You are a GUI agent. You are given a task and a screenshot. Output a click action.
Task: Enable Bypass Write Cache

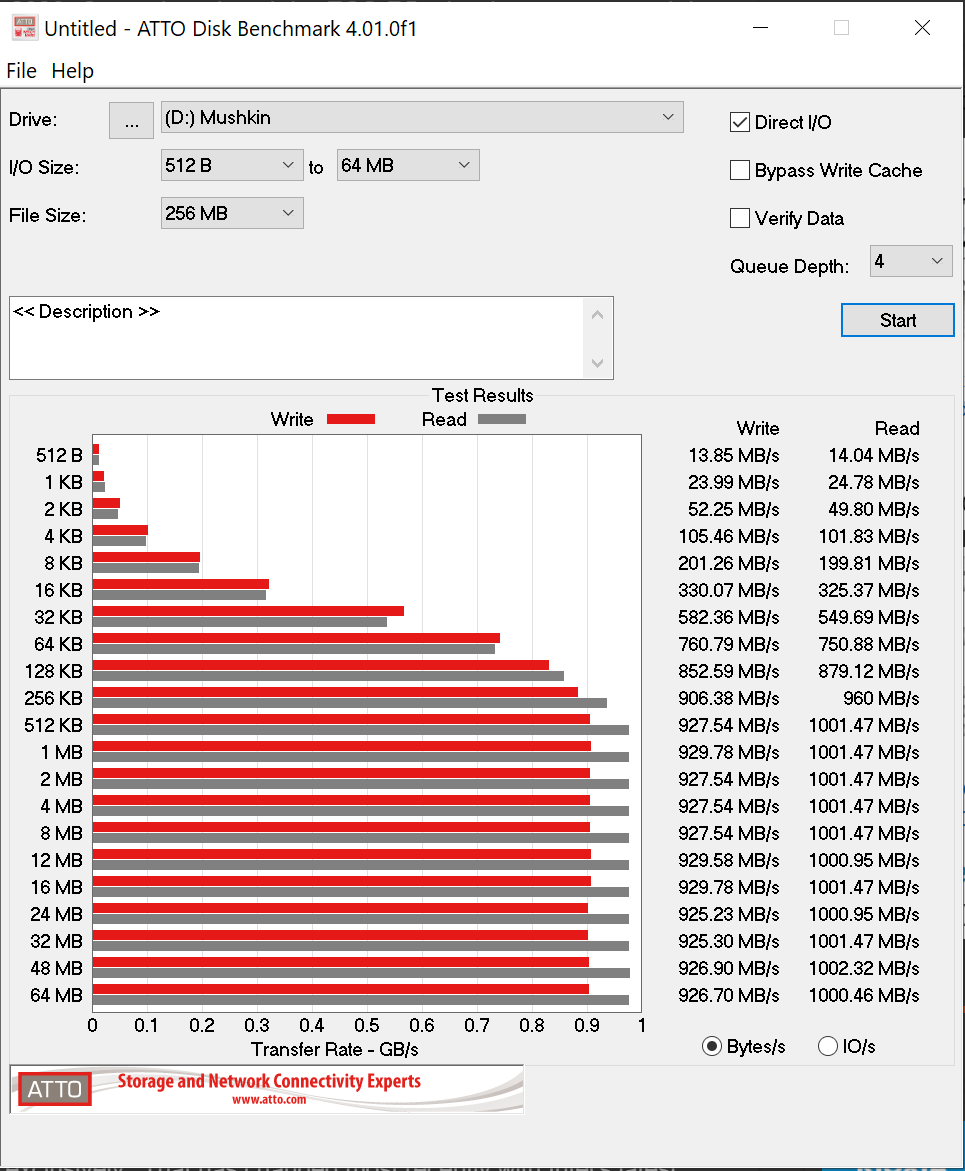740,171
